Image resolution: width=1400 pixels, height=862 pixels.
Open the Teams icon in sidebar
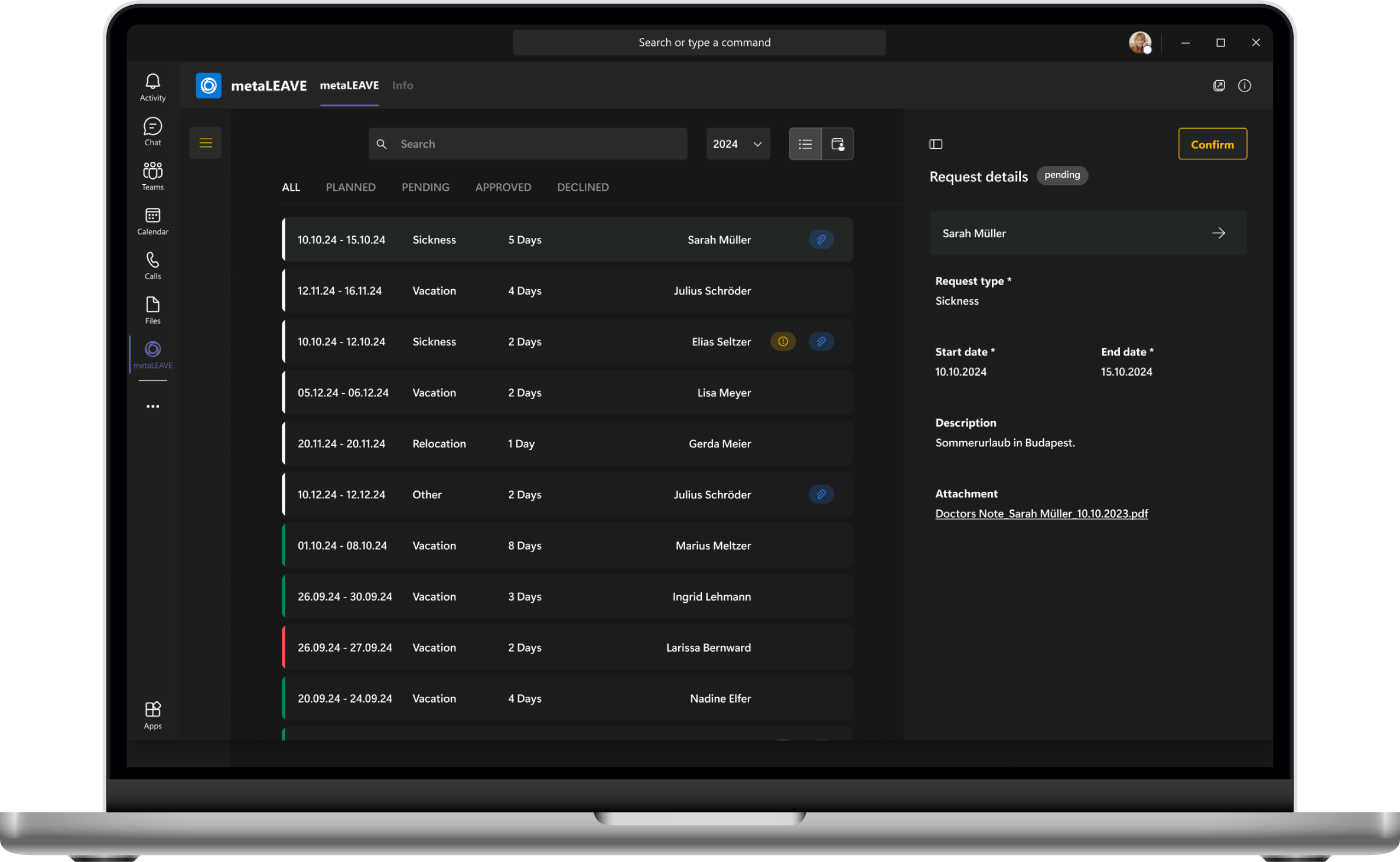pyautogui.click(x=152, y=176)
